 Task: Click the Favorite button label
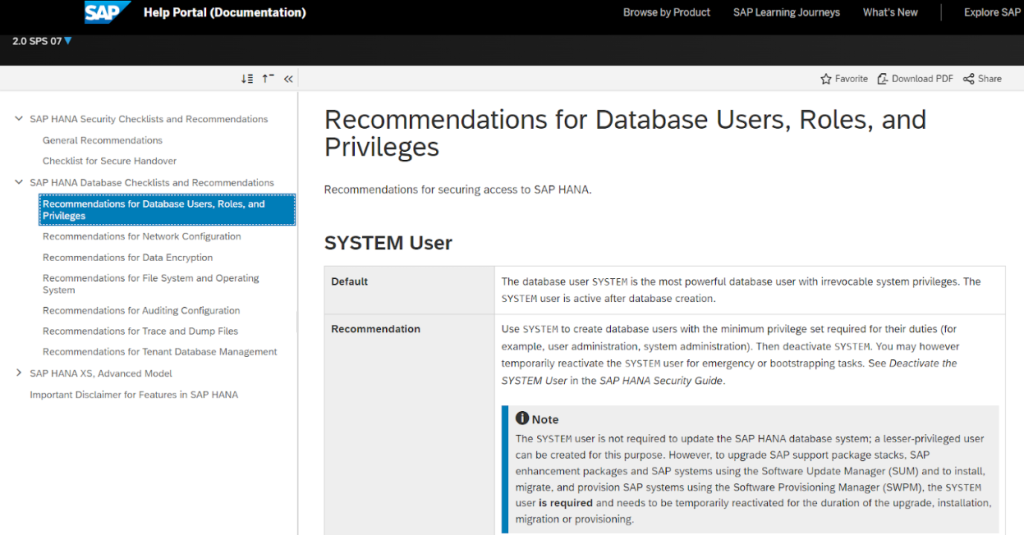(852, 78)
